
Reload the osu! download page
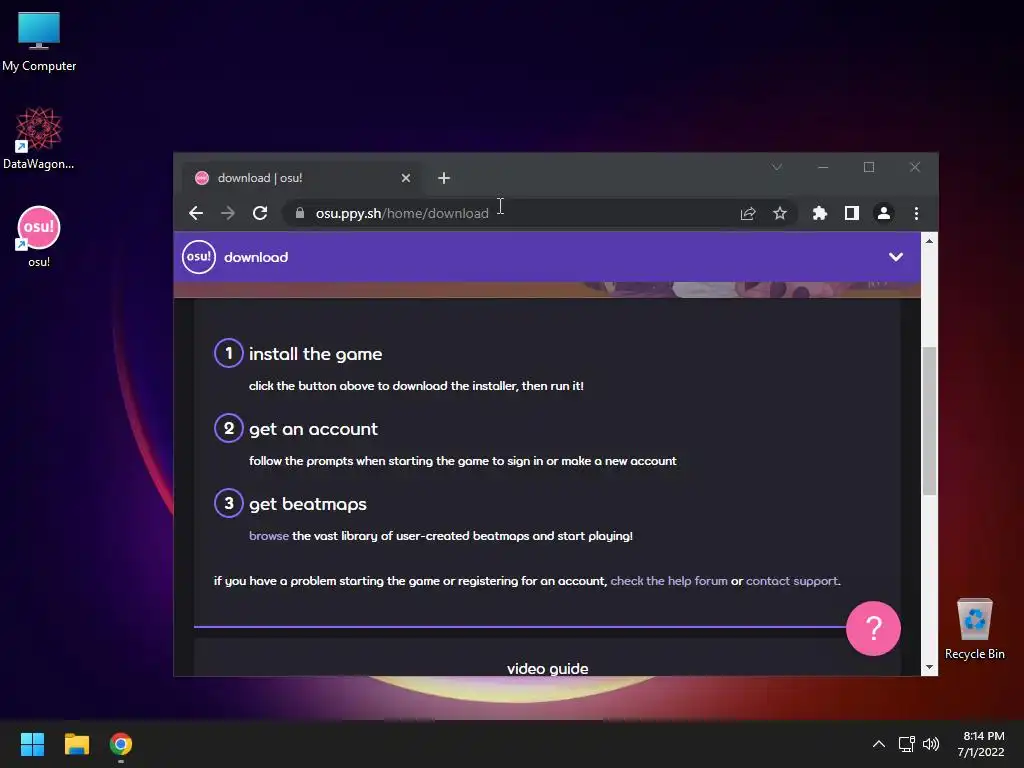260,213
